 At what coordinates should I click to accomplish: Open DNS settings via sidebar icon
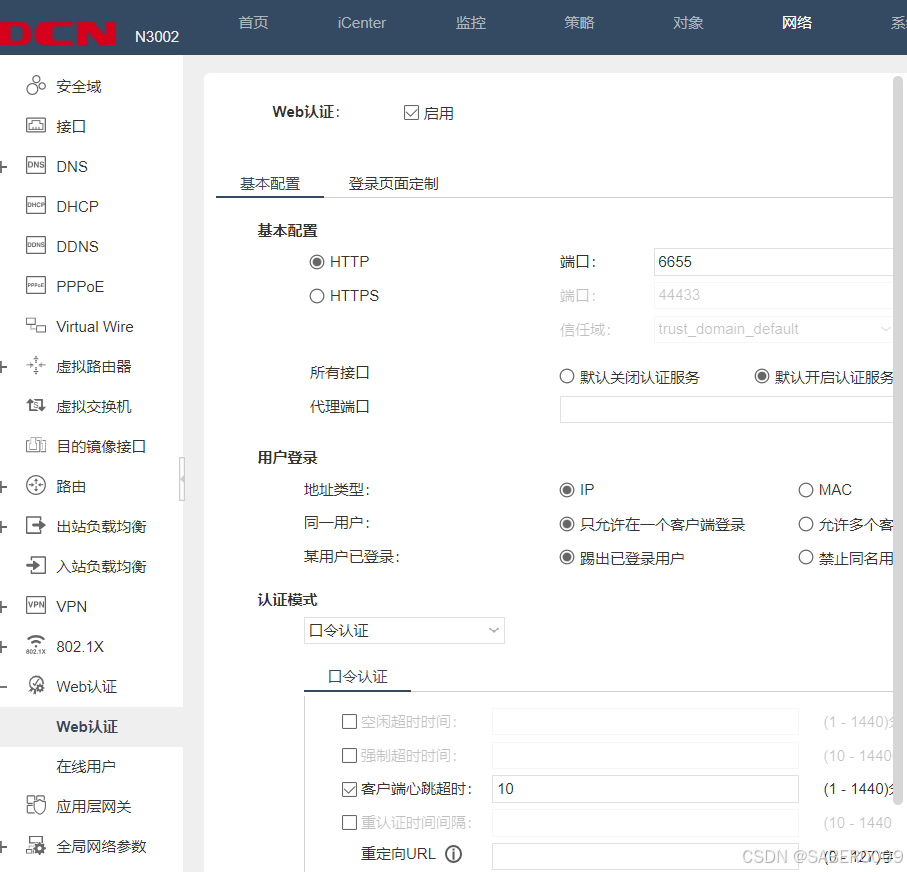coord(37,165)
